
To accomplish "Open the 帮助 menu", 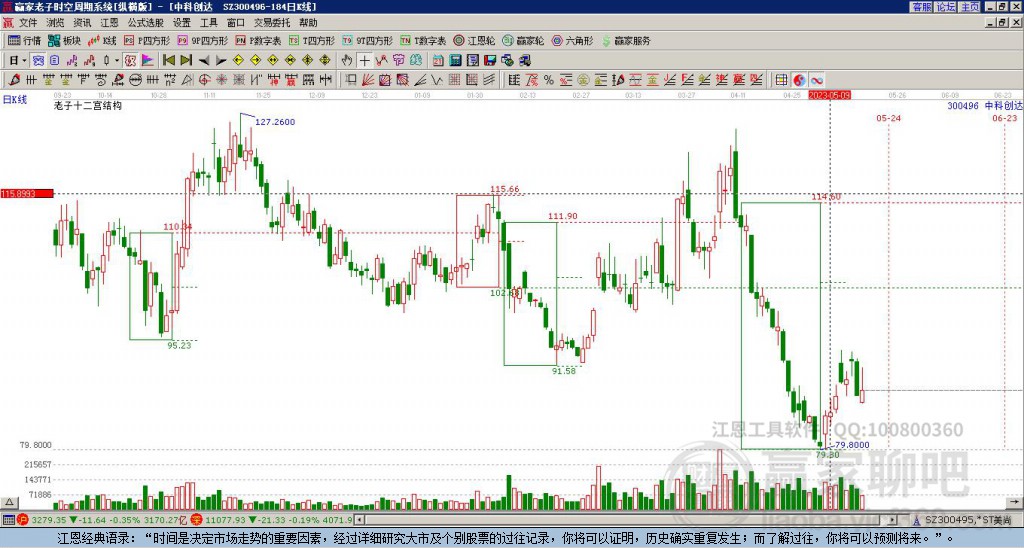I will coord(308,23).
